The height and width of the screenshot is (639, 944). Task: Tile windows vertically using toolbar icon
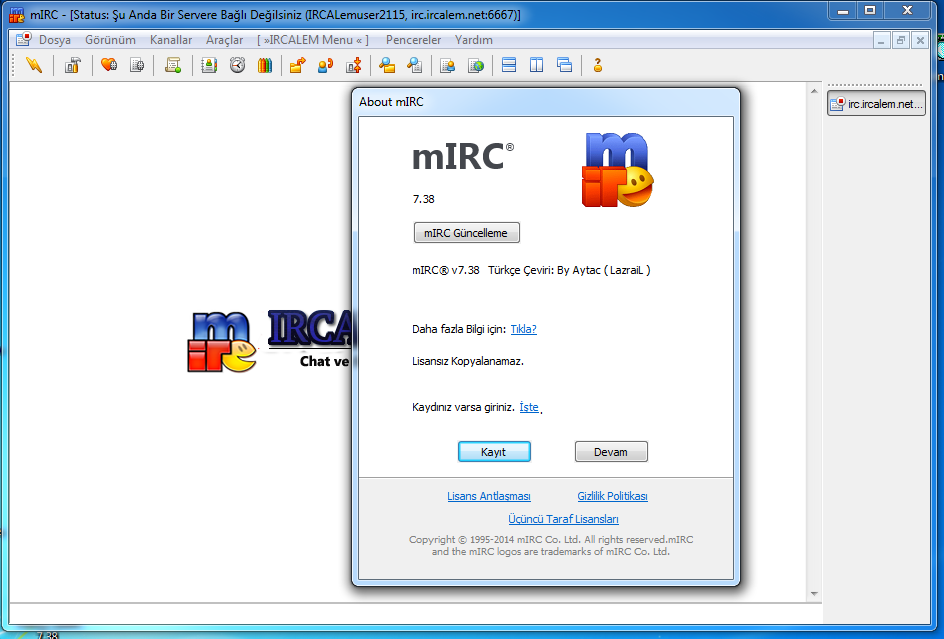point(536,65)
